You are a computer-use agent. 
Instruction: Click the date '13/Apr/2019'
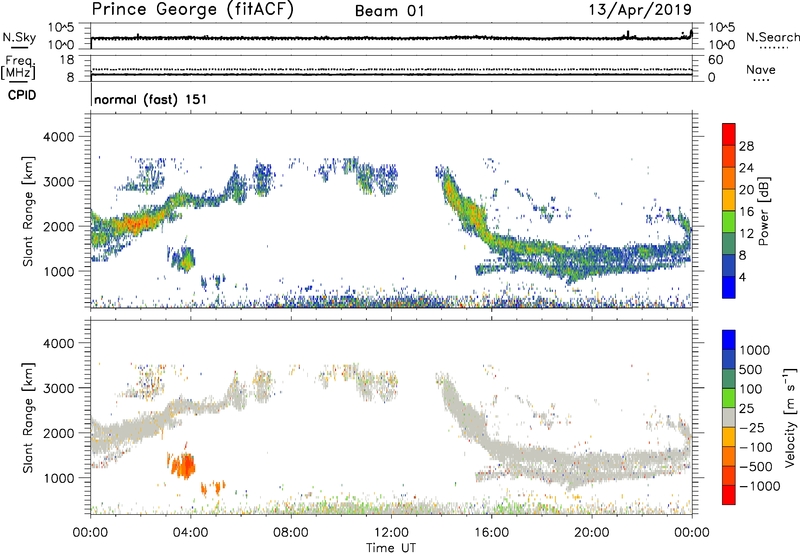coord(641,9)
